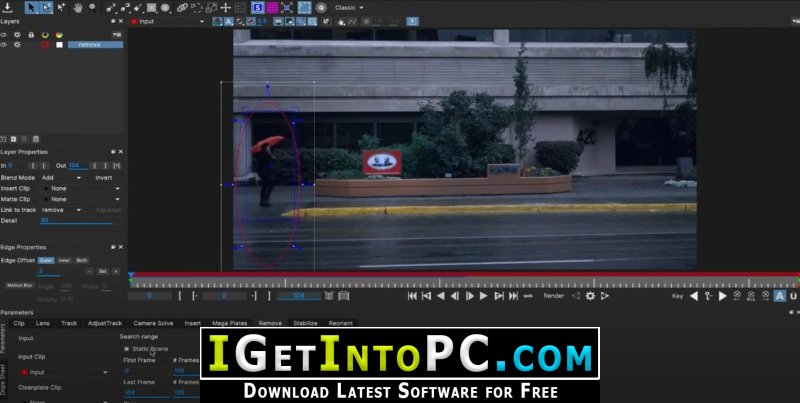Click the Detail value slider
This screenshot has width=800, height=403.
(76, 220)
